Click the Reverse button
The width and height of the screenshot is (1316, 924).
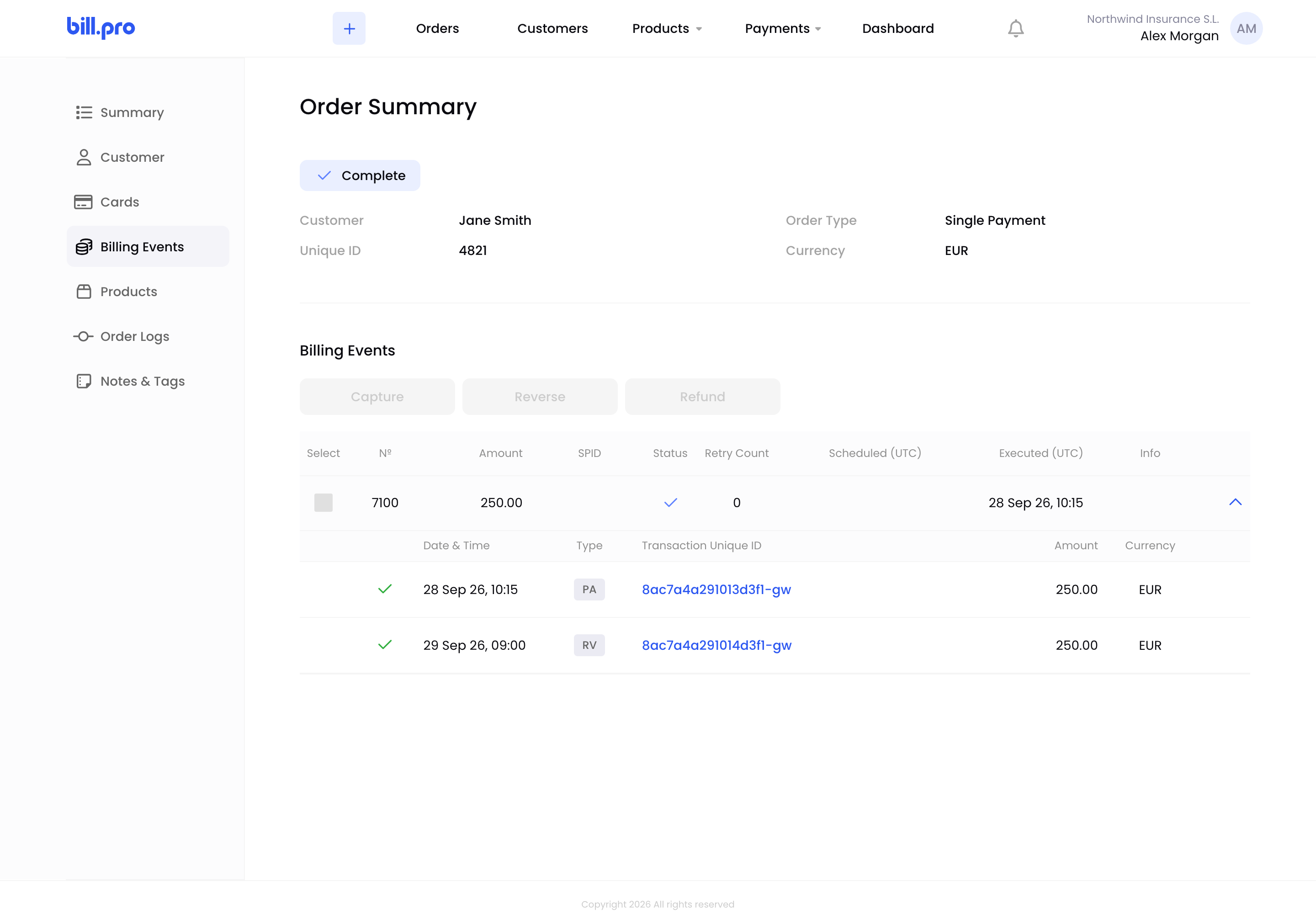(x=540, y=397)
